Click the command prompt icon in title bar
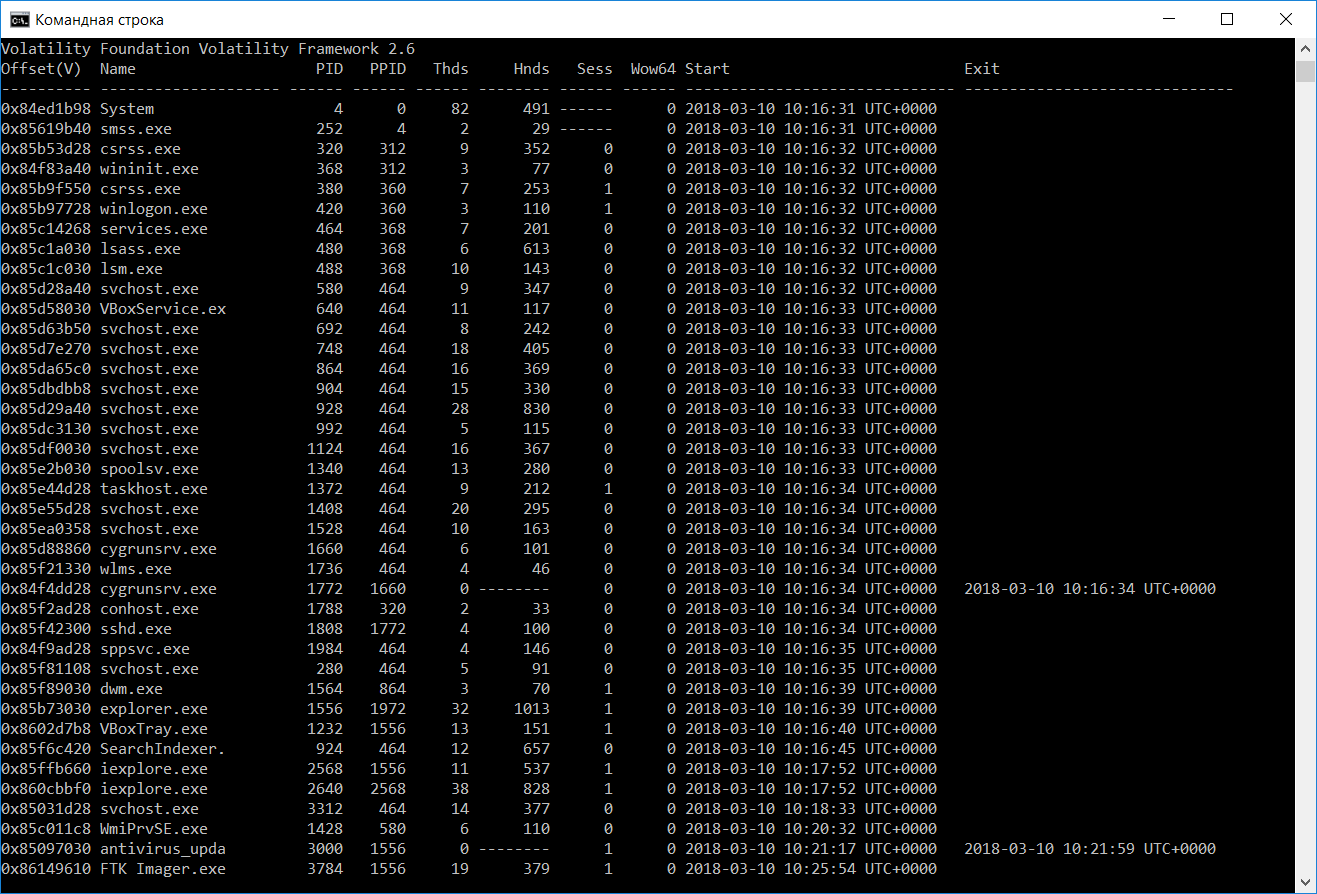 coord(19,19)
